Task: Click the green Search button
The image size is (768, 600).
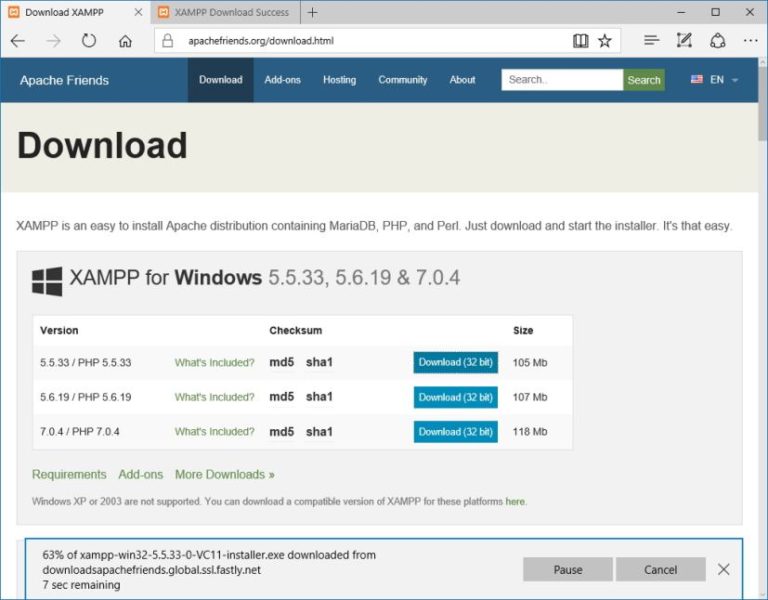Action: click(x=644, y=80)
